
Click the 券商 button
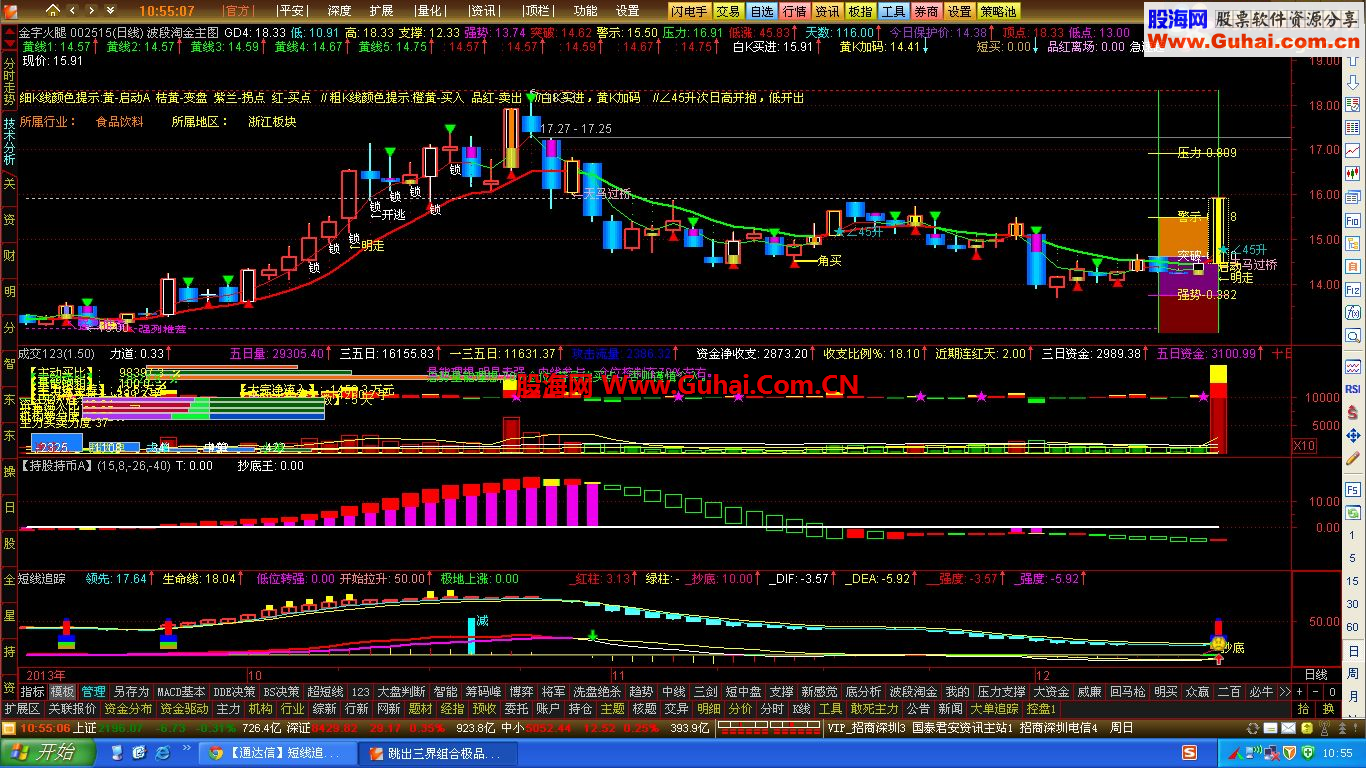pos(927,11)
